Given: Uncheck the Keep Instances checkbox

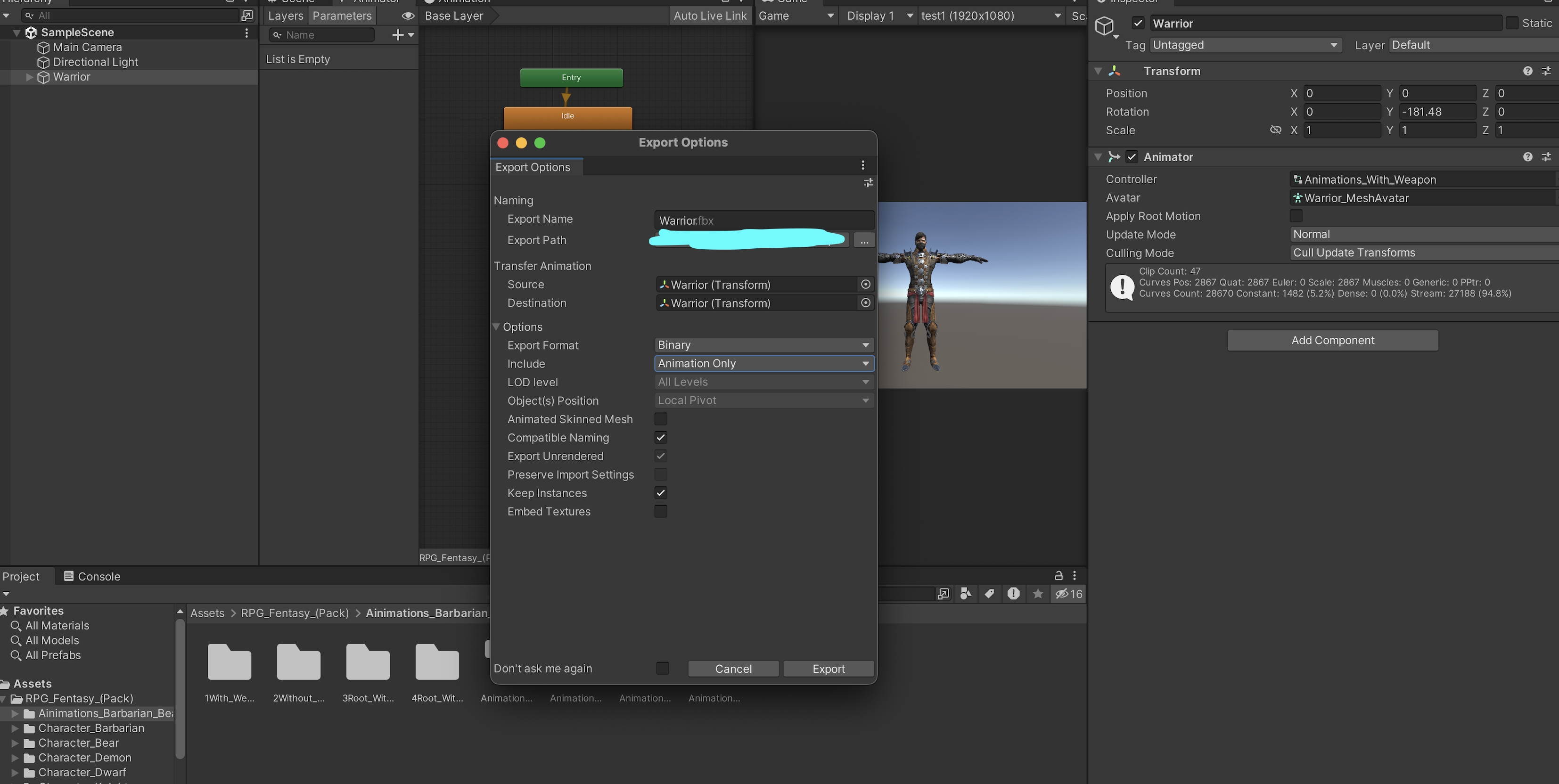Looking at the screenshot, I should point(660,493).
